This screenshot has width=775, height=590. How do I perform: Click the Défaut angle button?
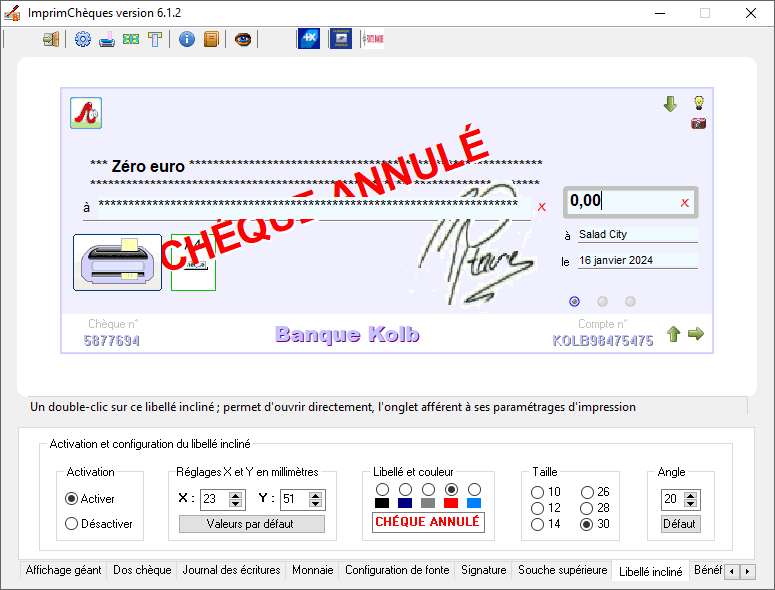pyautogui.click(x=679, y=524)
